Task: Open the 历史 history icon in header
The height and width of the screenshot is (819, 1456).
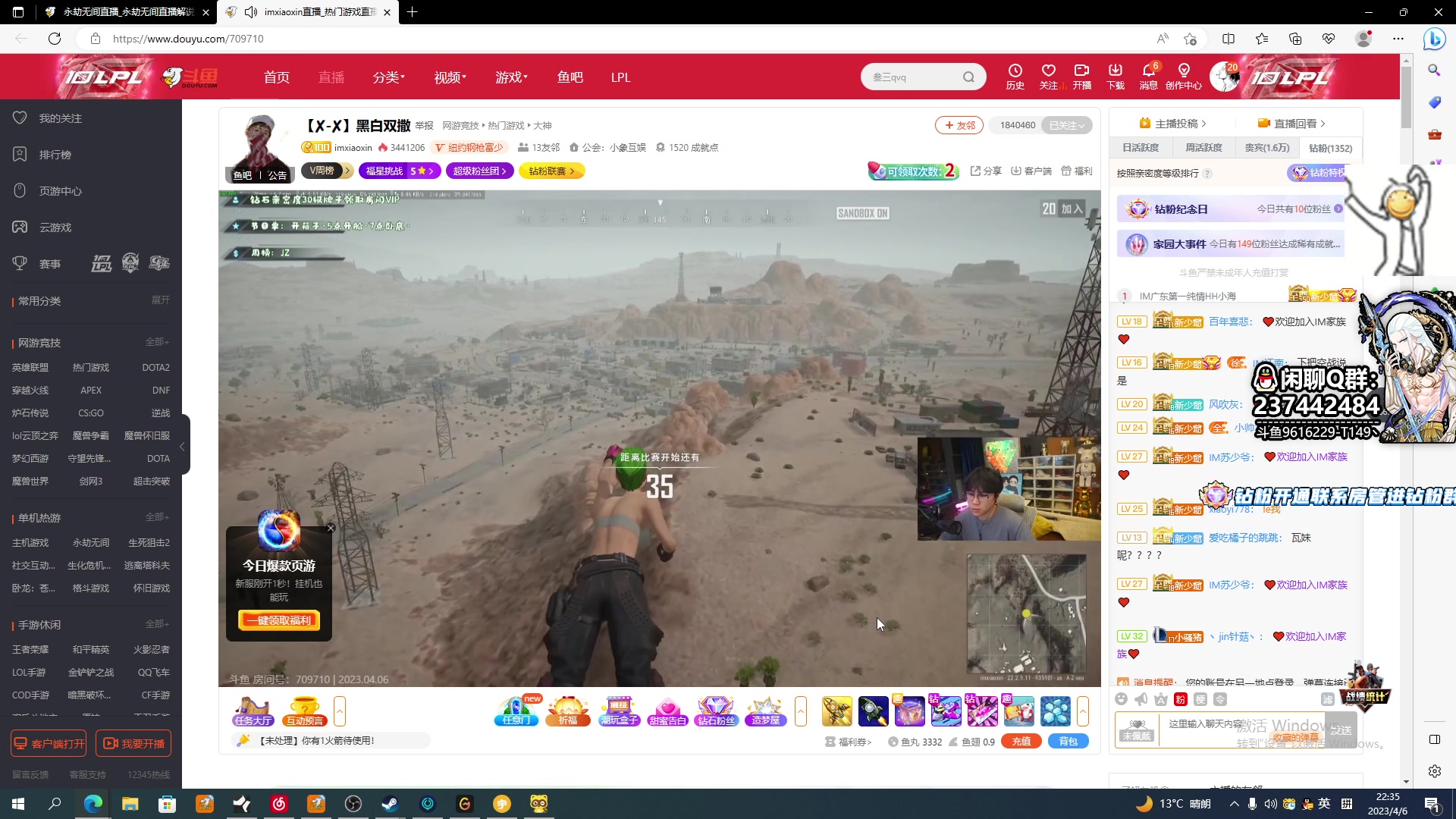Action: pos(1015,76)
